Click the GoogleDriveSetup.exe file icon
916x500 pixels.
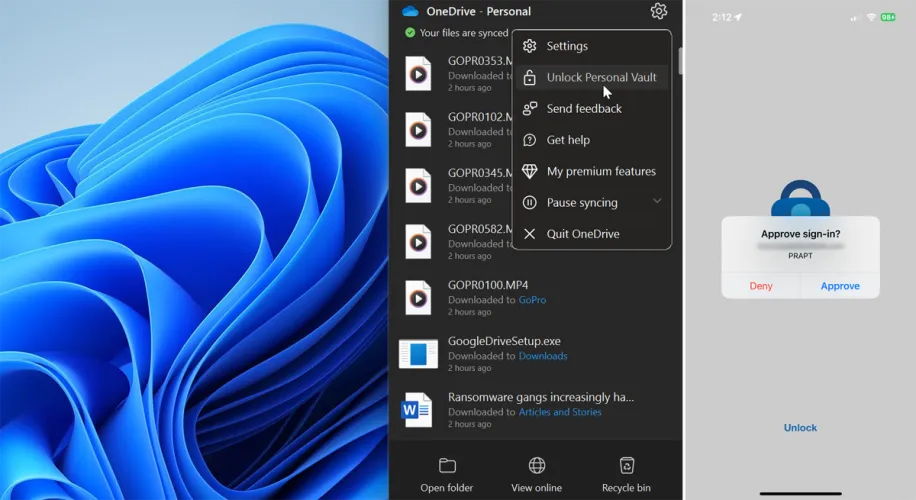pos(418,353)
